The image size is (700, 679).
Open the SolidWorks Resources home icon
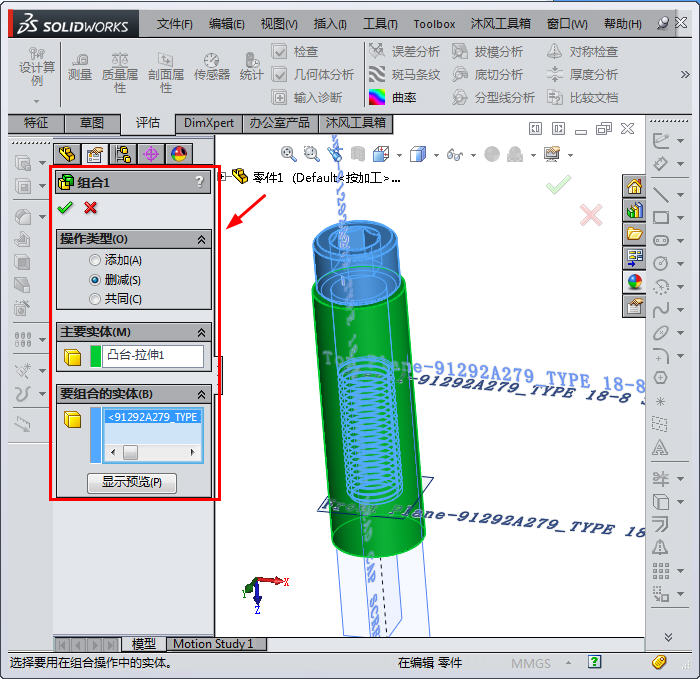(634, 186)
